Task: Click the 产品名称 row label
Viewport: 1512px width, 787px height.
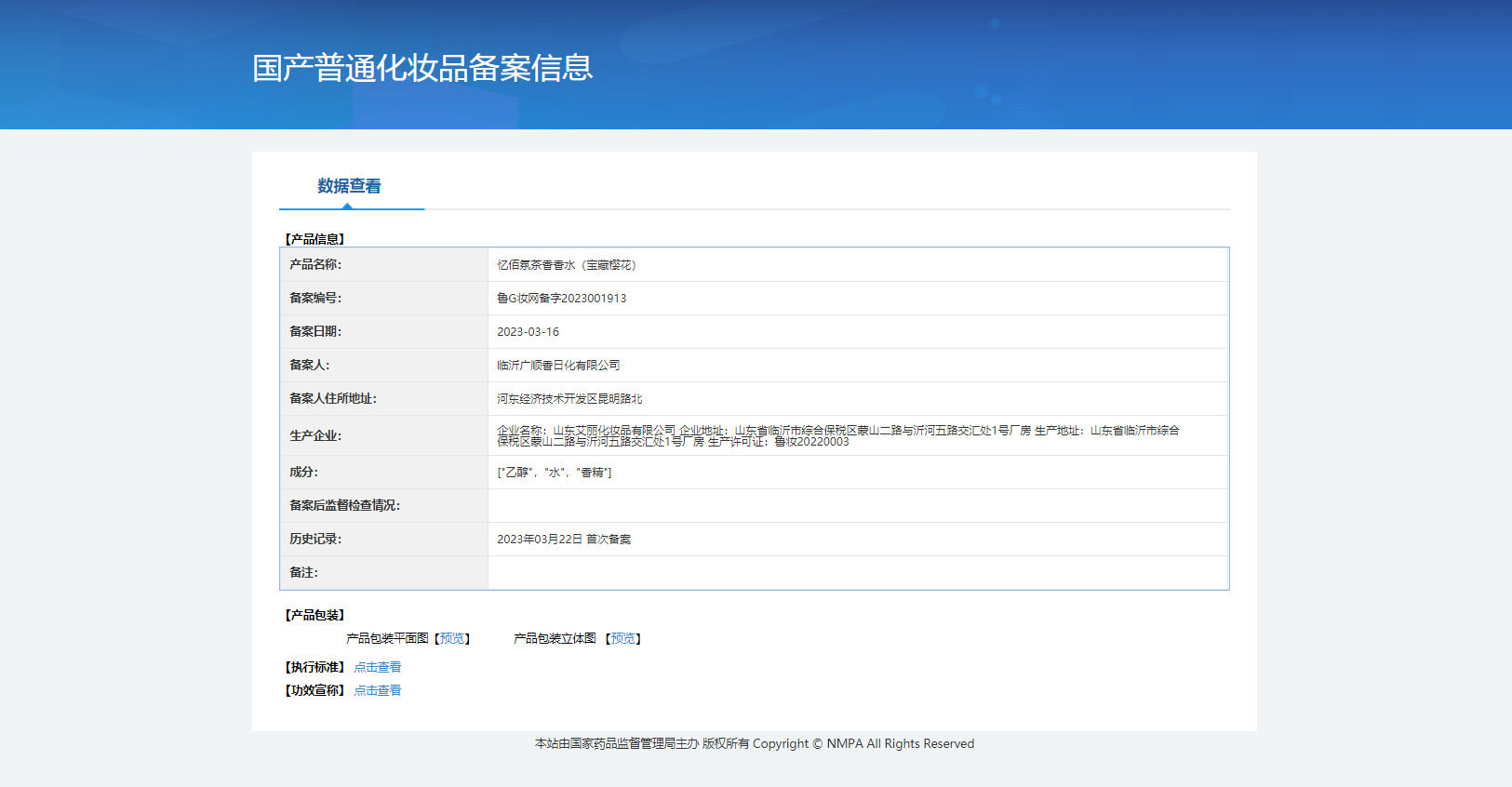Action: tap(315, 264)
